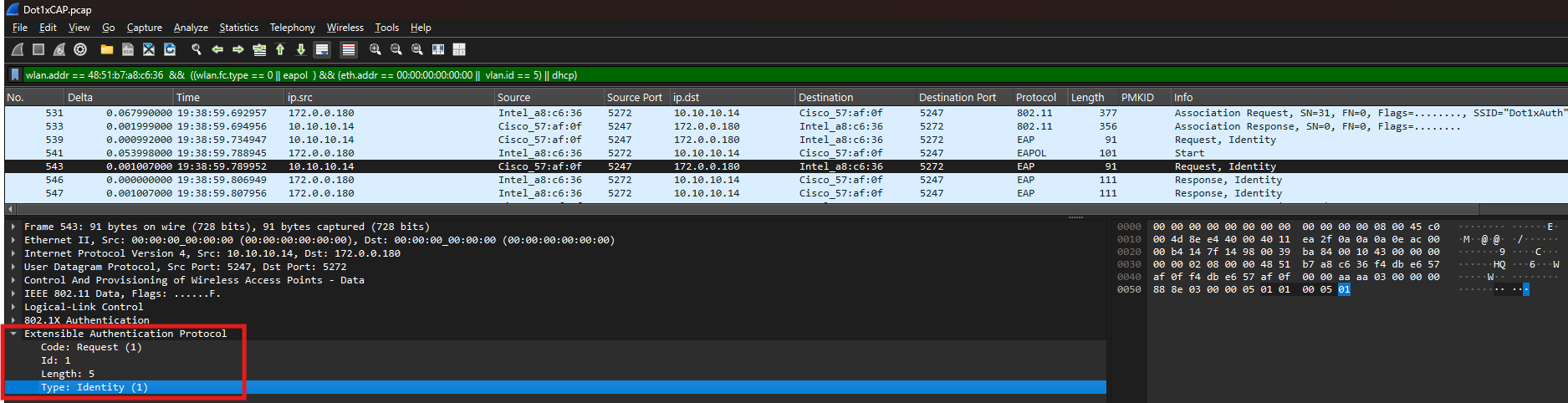Click the zoom in icon
1568x403 pixels.
(x=375, y=50)
